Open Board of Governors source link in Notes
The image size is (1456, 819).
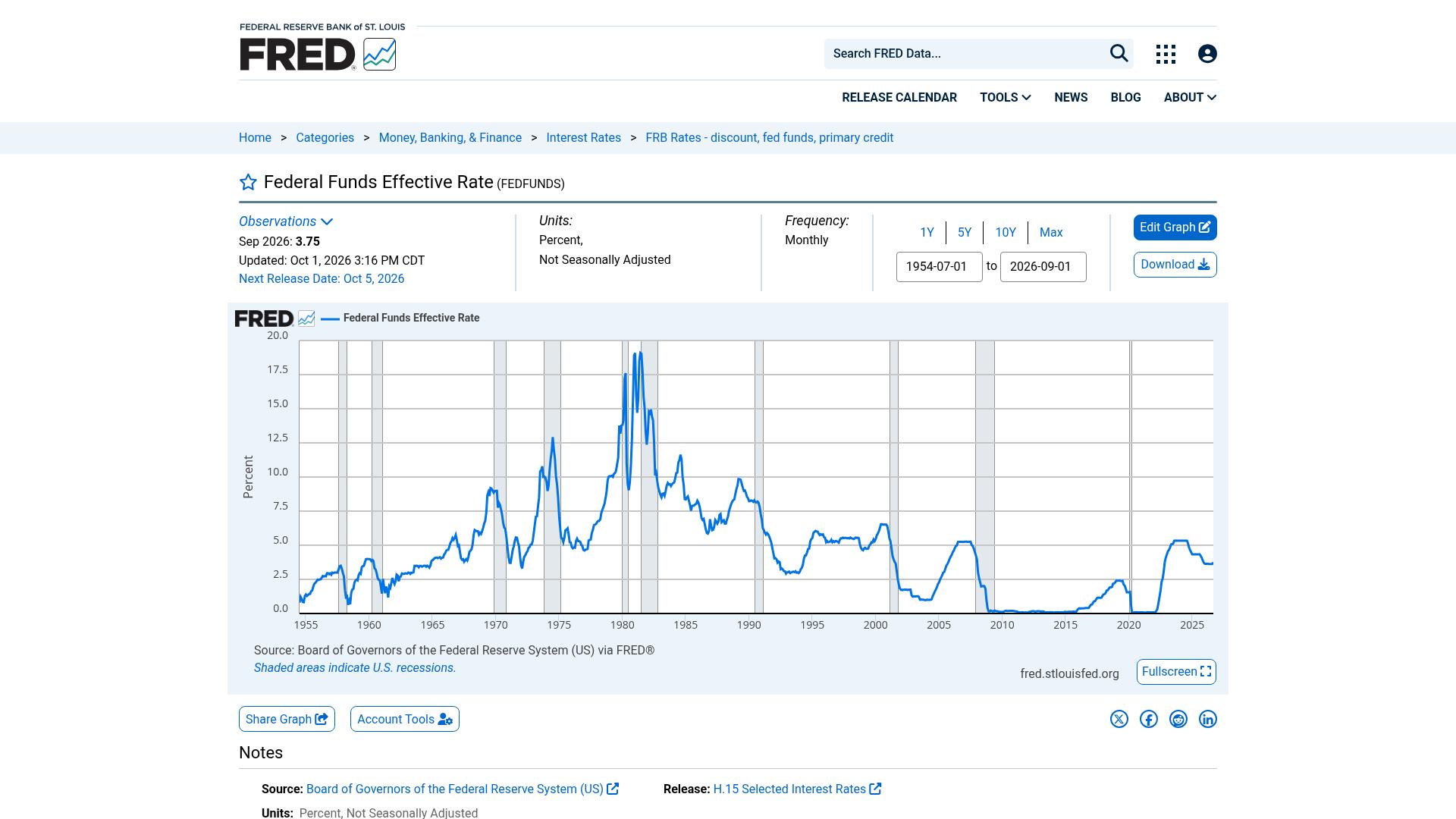point(463,789)
